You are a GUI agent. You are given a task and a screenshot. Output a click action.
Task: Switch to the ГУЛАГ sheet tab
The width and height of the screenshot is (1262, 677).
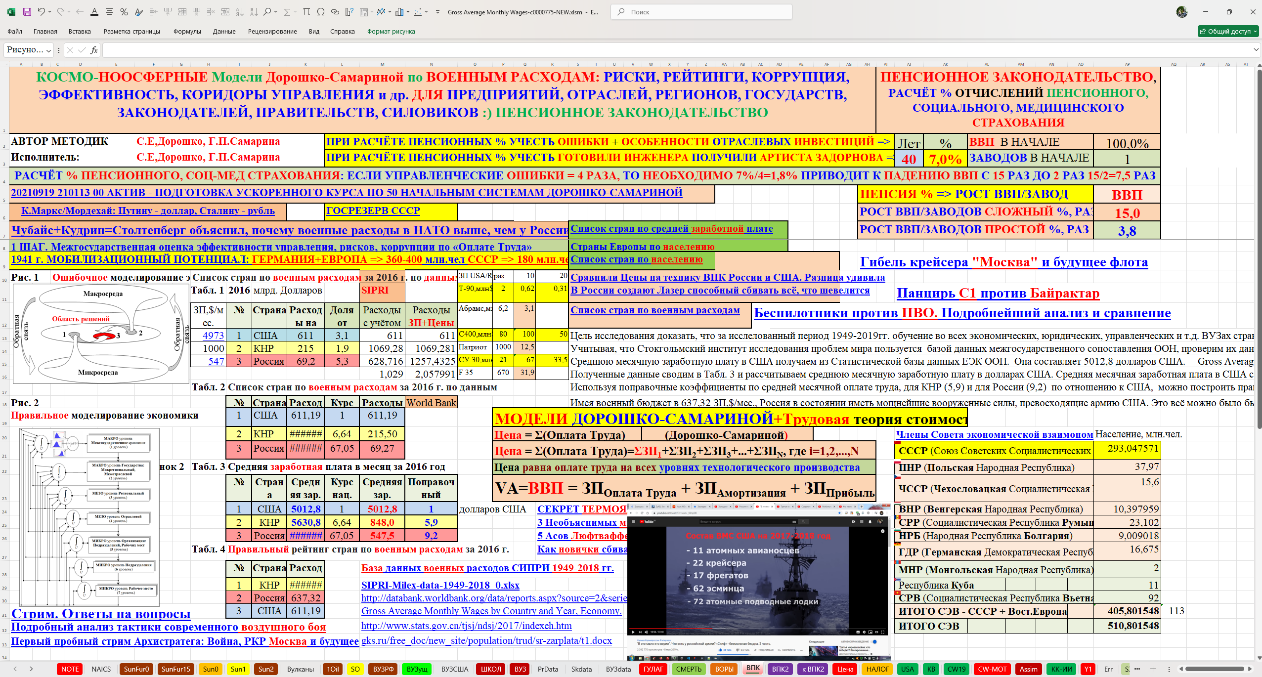[652, 667]
